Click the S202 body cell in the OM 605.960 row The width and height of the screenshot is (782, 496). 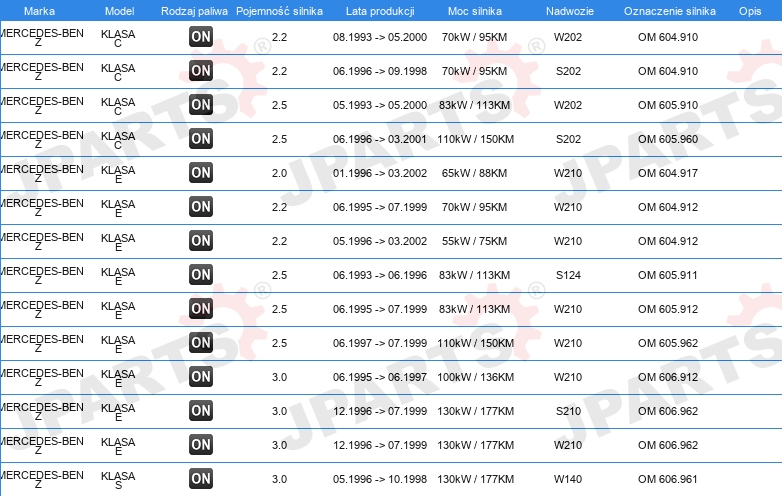pyautogui.click(x=568, y=139)
